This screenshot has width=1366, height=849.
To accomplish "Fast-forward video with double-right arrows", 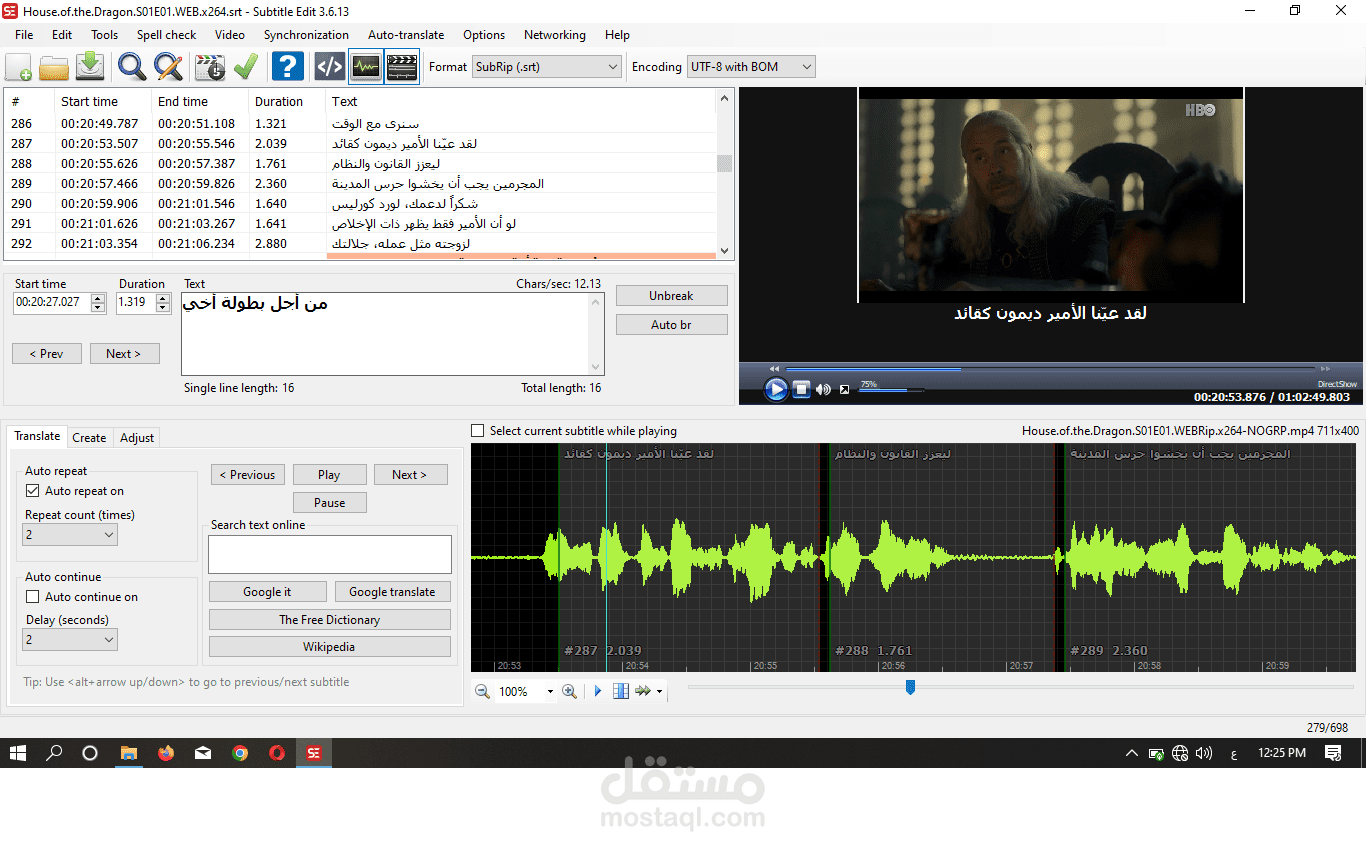I will pos(1326,369).
